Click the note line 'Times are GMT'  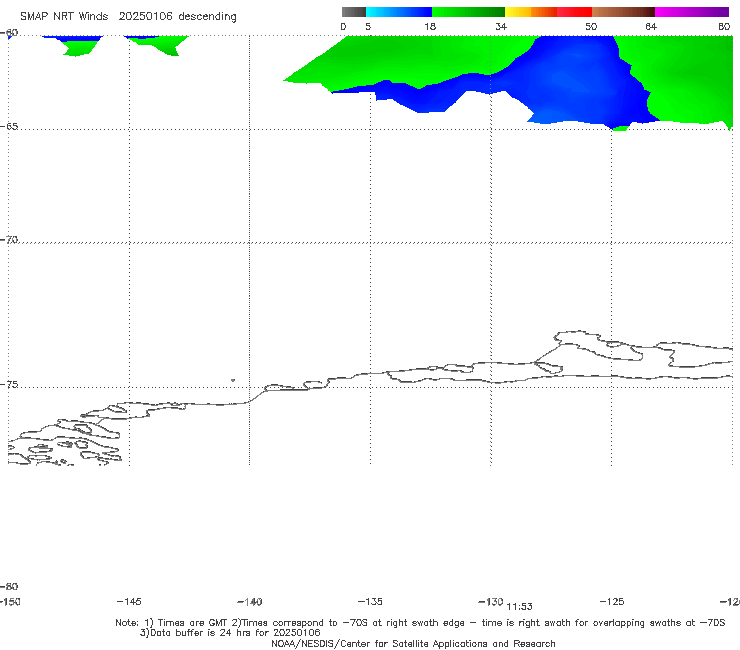coord(193,623)
